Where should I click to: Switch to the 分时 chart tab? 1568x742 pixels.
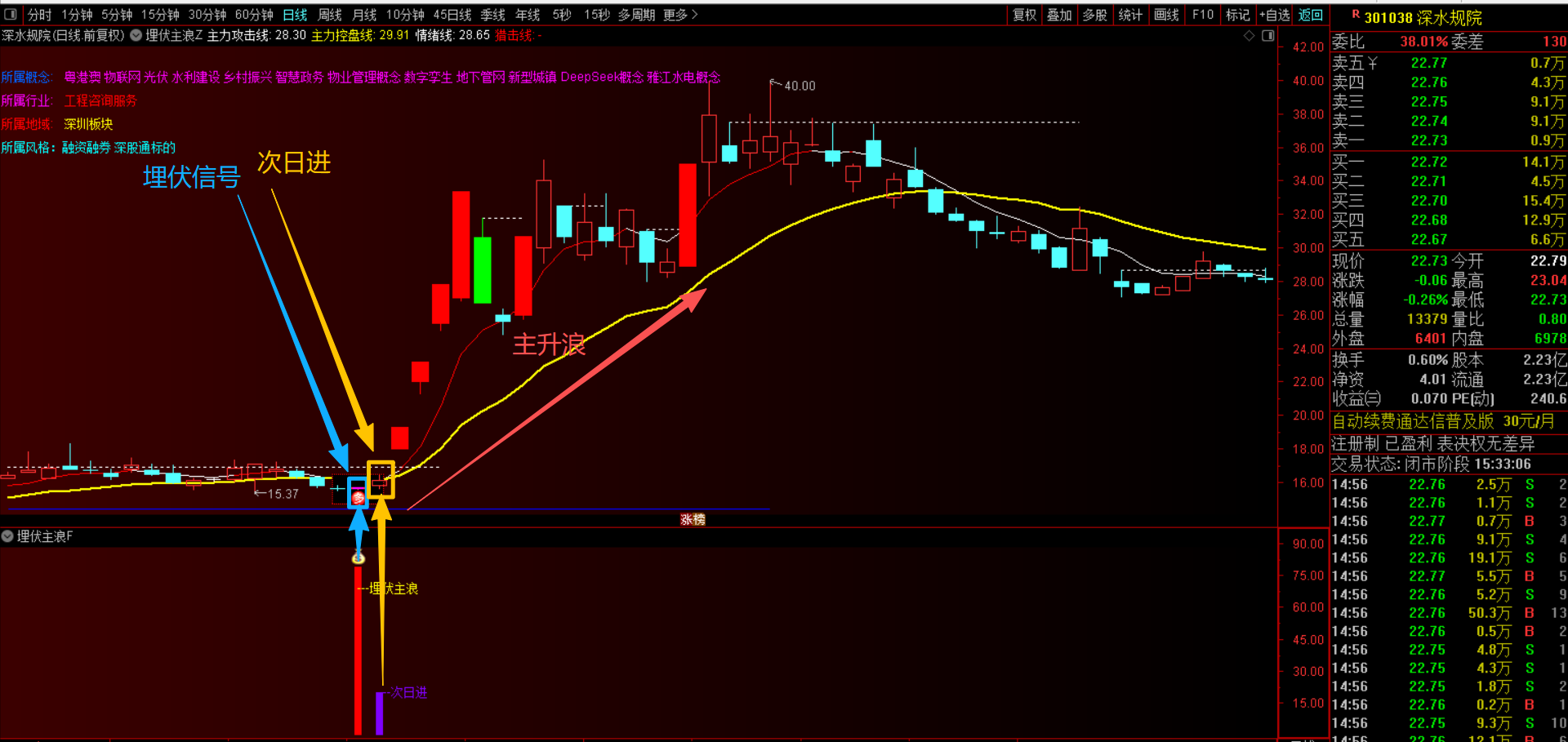click(39, 15)
